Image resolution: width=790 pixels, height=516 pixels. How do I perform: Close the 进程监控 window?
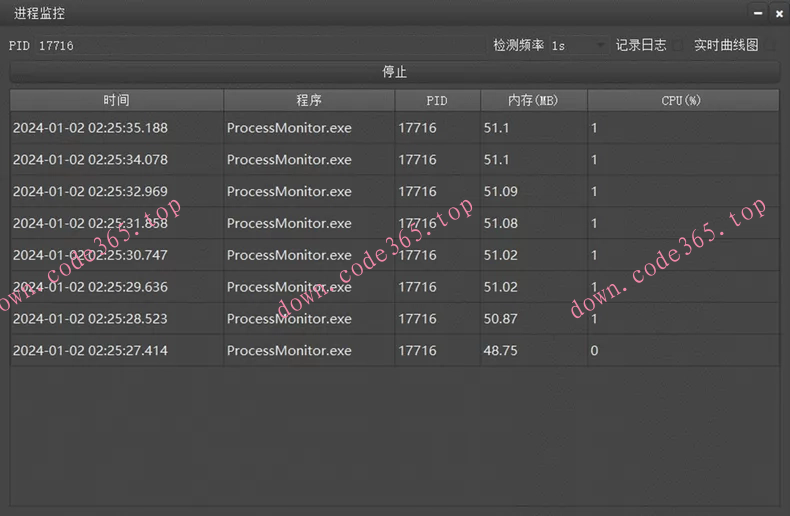[777, 13]
